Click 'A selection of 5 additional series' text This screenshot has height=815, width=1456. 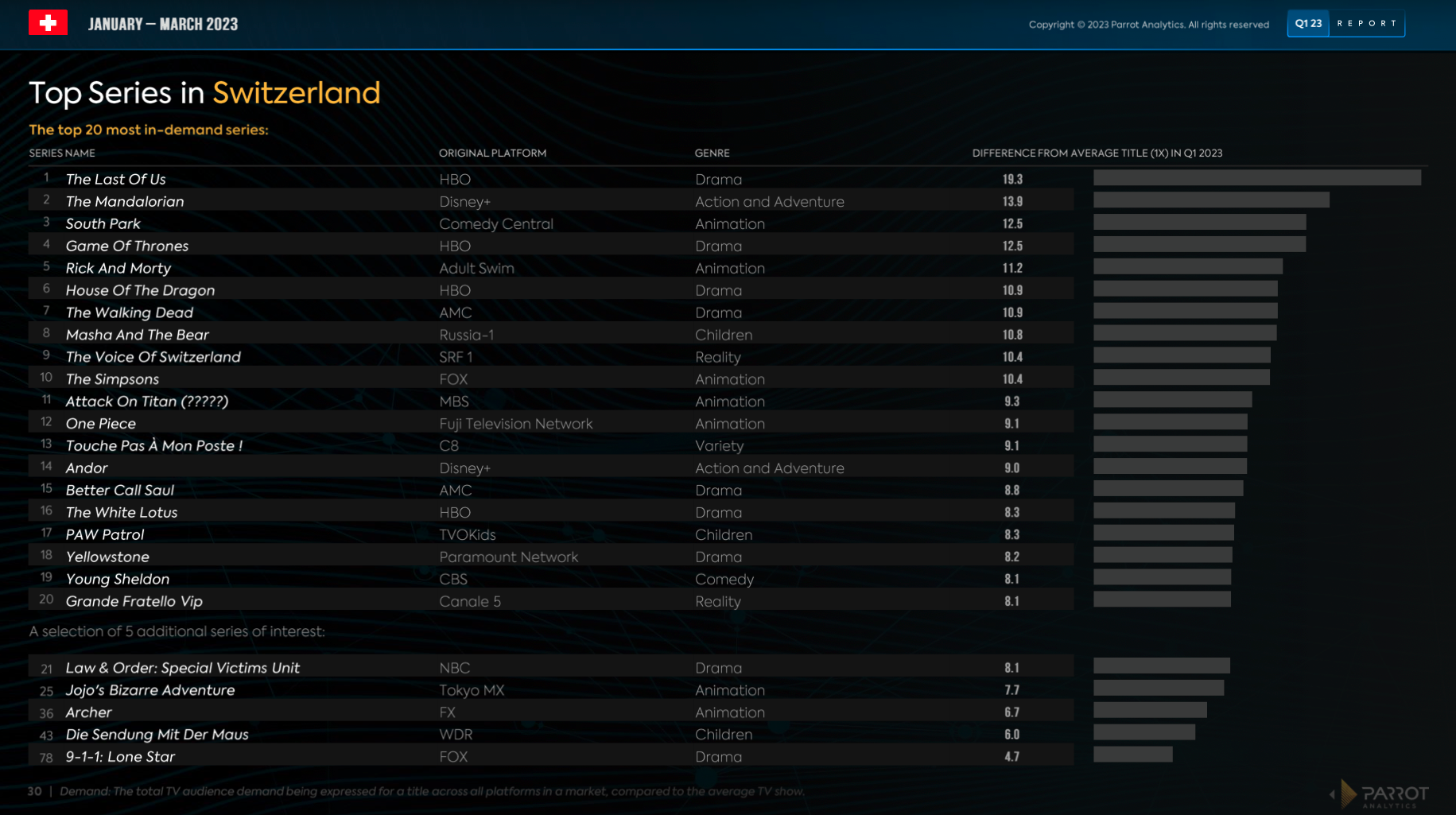177,631
